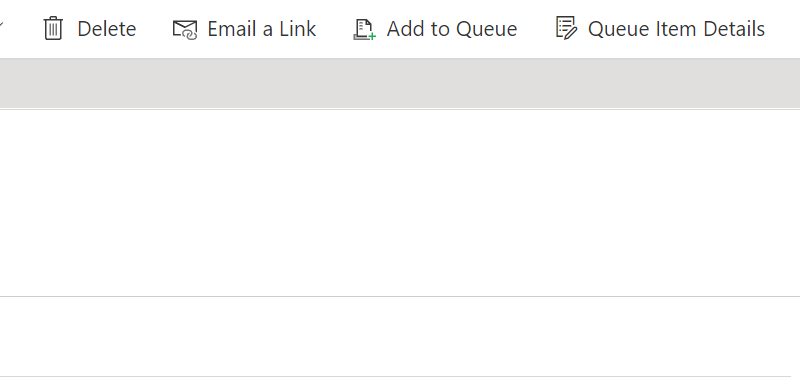
Task: Click the pencil on the Queue Item Details icon
Action: tap(571, 32)
